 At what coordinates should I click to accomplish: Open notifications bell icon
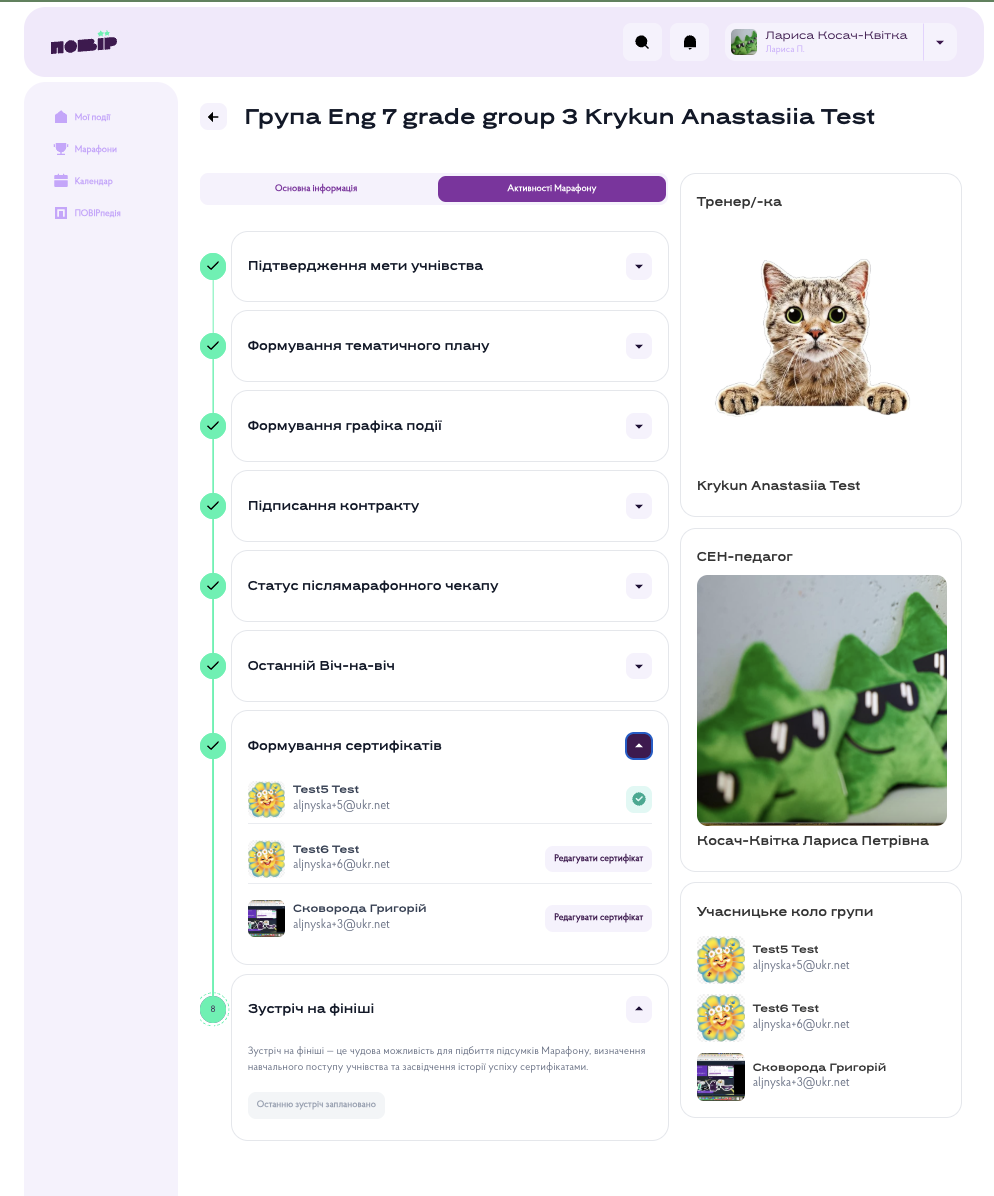tap(690, 42)
